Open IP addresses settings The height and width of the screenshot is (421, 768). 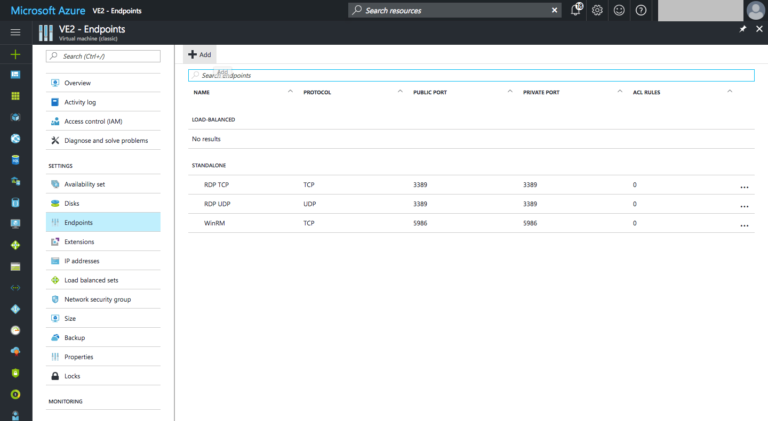coord(103,261)
